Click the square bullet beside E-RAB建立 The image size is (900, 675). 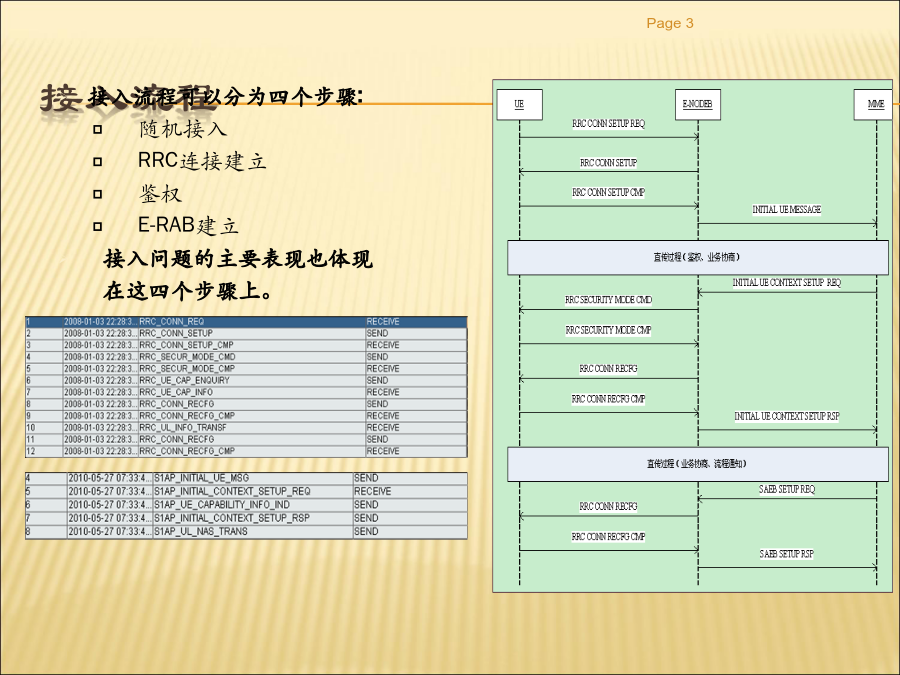[97, 226]
